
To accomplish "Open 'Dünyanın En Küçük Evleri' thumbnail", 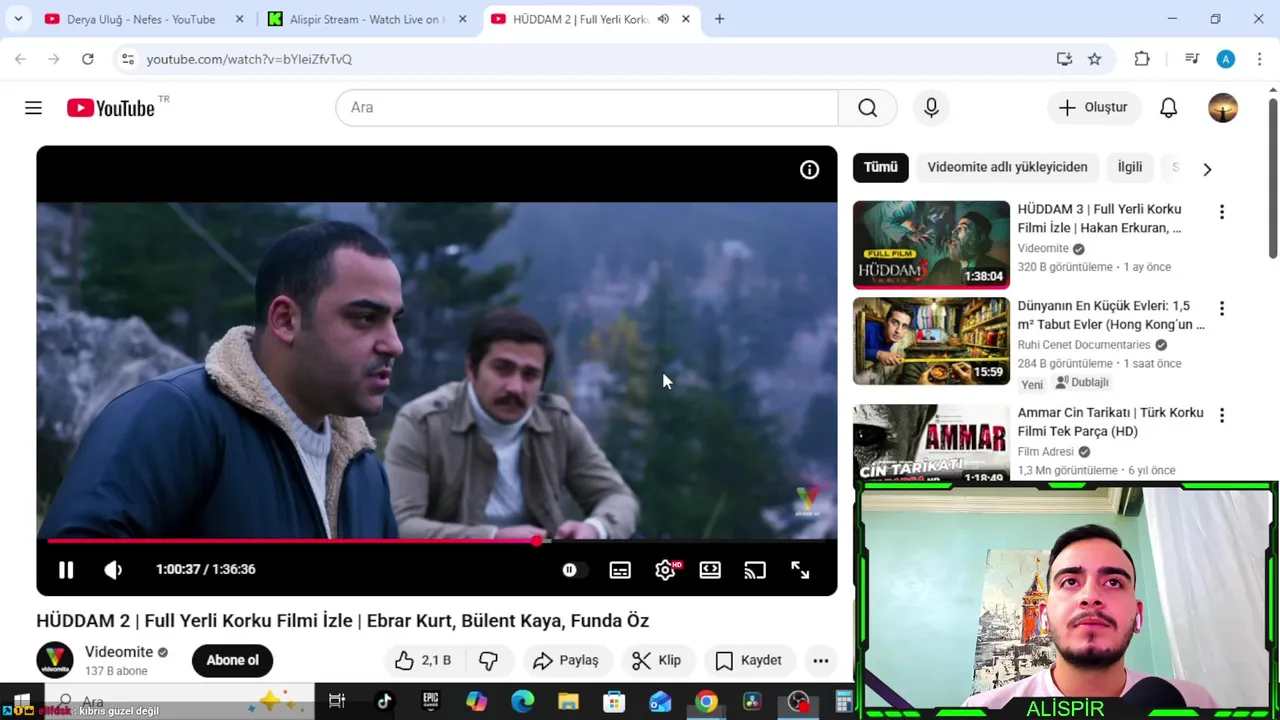I will point(931,341).
